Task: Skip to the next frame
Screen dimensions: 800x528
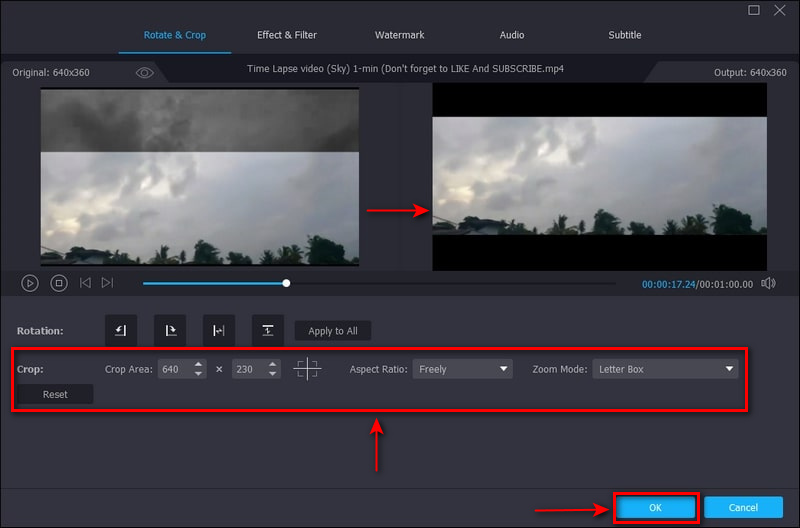Action: click(107, 283)
